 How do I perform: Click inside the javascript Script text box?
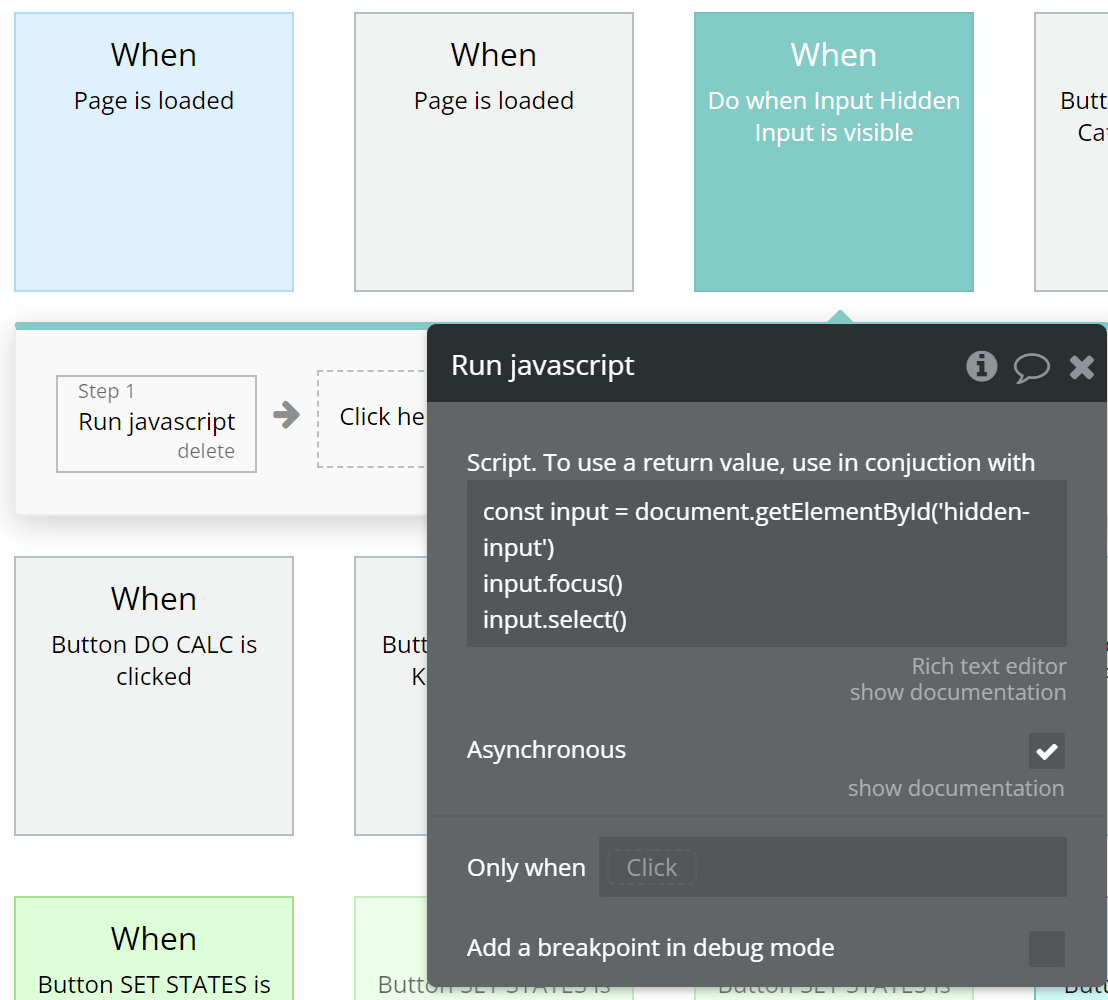[766, 564]
